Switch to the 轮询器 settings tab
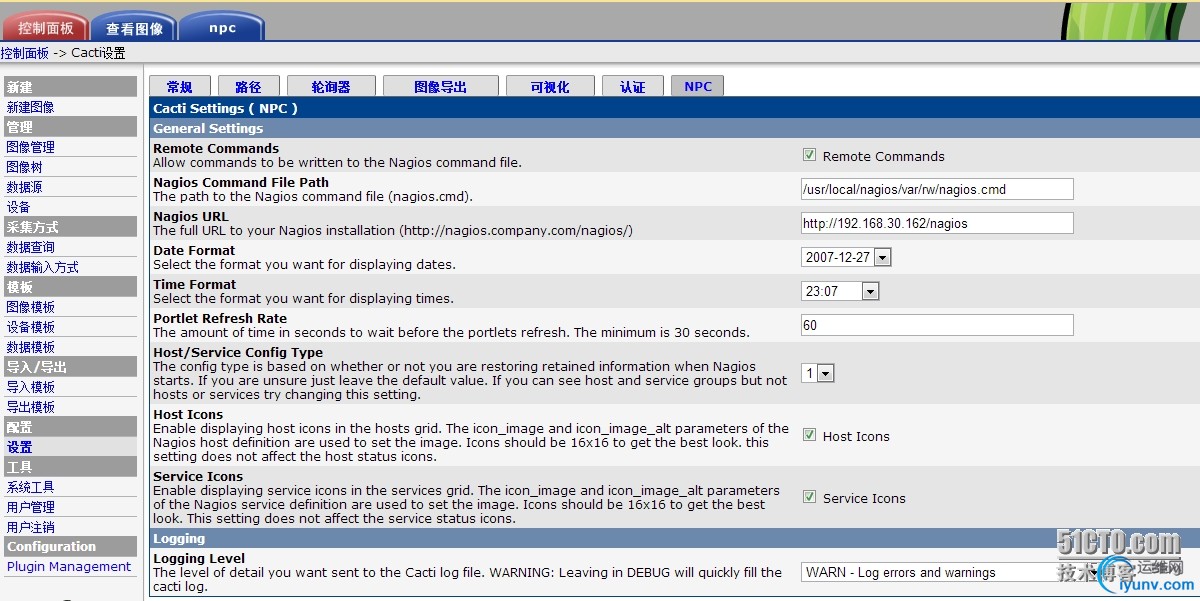Viewport: 1200px width, 601px height. 331,87
